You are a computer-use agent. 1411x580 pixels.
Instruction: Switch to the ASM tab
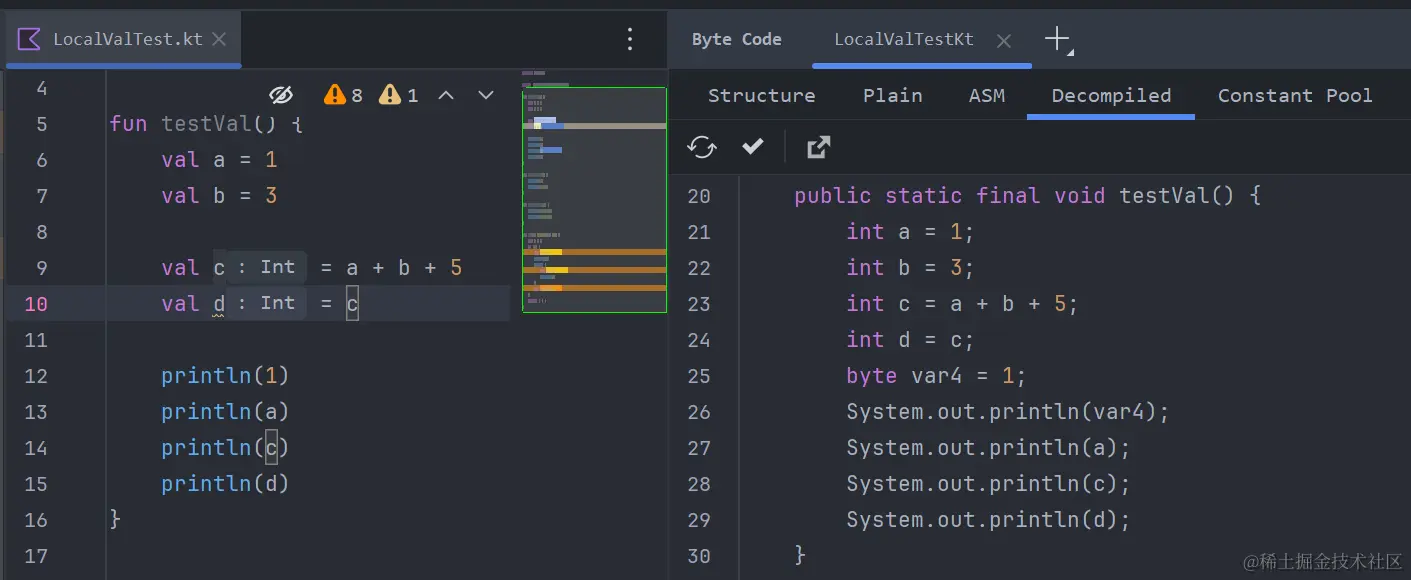pos(986,96)
